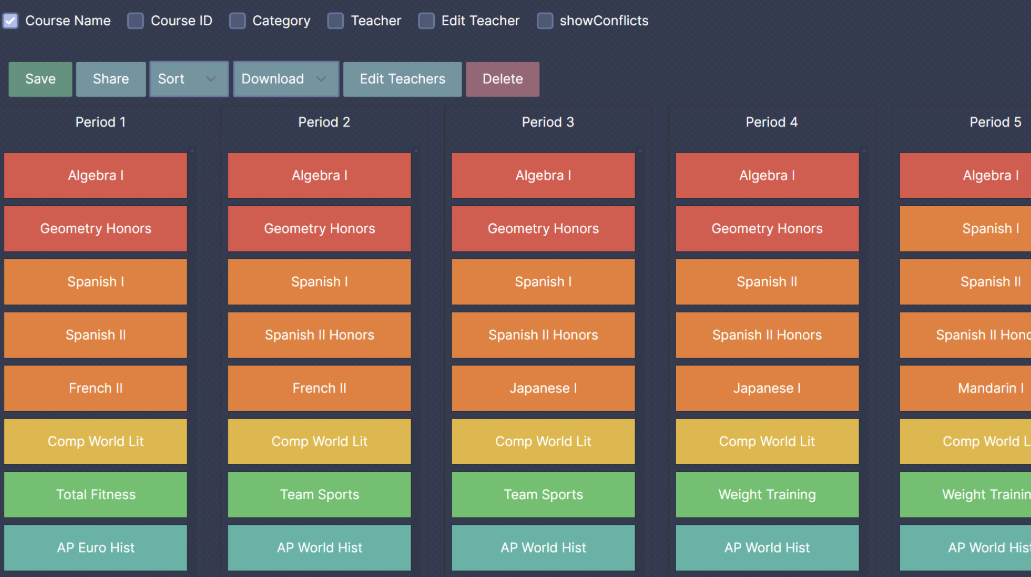
Task: Select the Mandarin I card
Action: (965, 388)
